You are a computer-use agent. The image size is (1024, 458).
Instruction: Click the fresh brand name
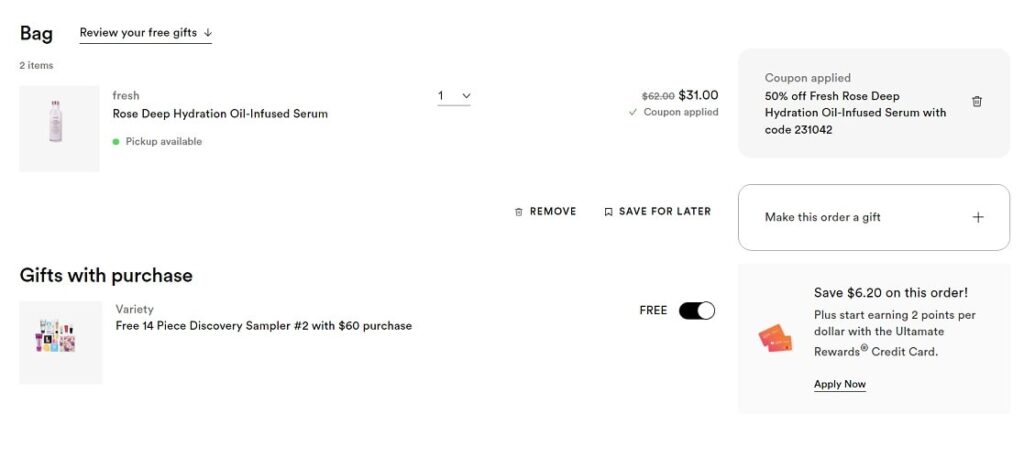click(x=126, y=96)
